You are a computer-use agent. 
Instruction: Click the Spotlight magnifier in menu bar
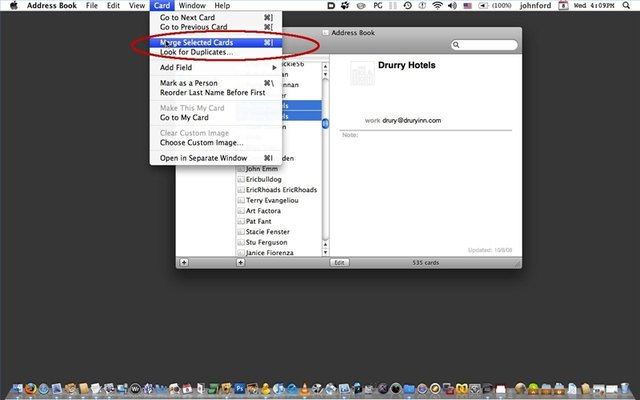(626, 5)
